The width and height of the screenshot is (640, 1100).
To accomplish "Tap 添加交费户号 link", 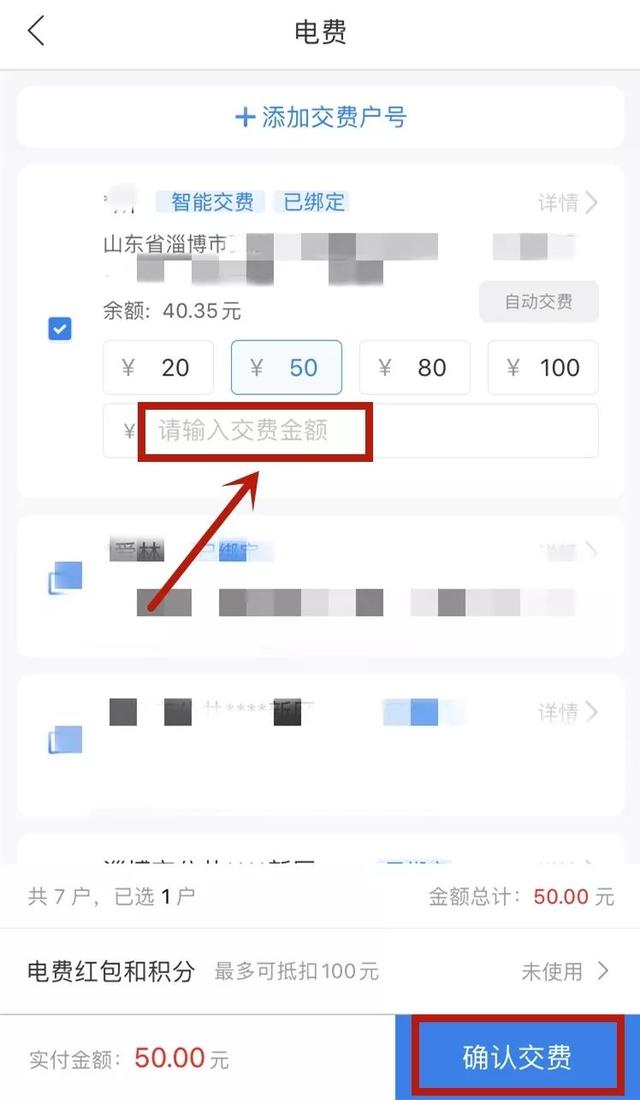I will click(x=334, y=117).
